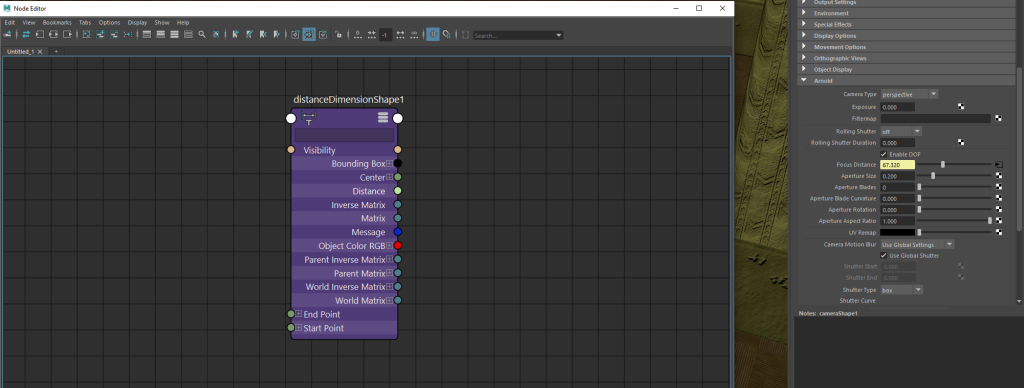This screenshot has width=1024, height=388.
Task: Click the toggle swatch size icon
Action: 216,35
